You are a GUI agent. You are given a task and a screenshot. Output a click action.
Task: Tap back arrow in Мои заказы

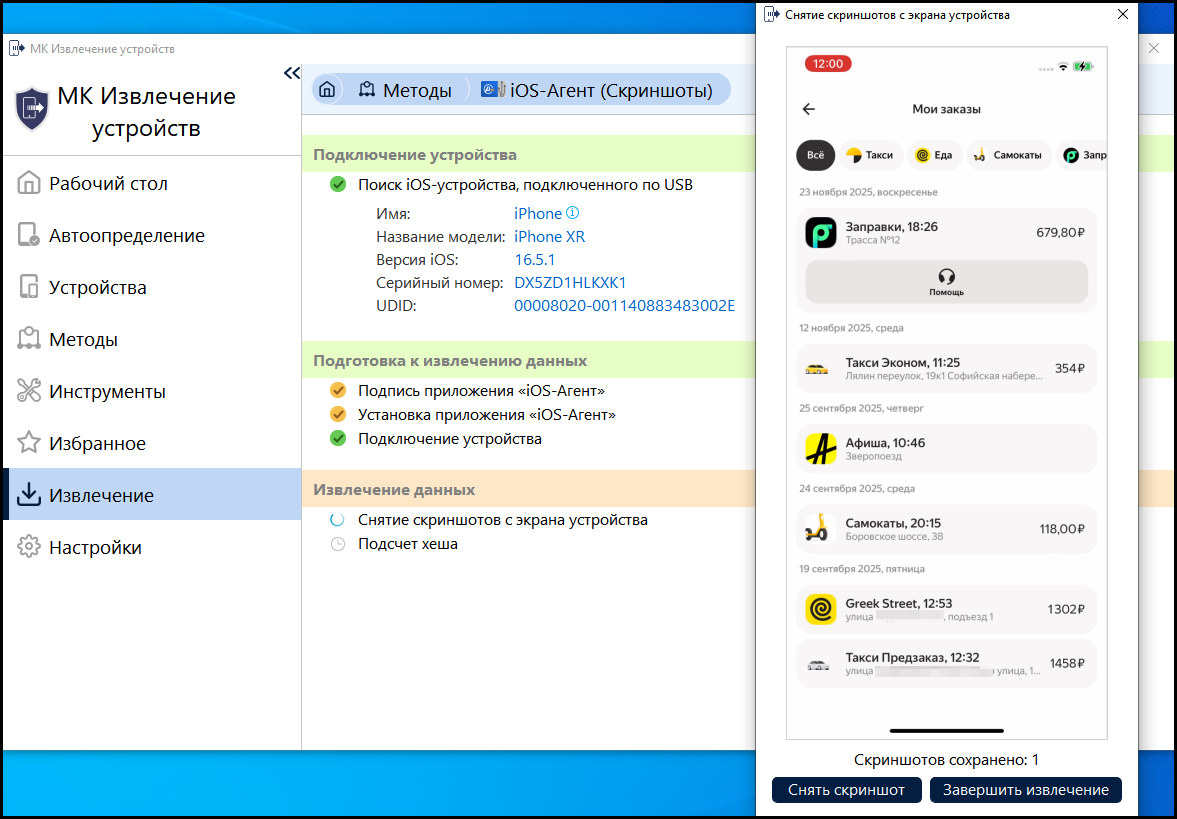pos(808,109)
